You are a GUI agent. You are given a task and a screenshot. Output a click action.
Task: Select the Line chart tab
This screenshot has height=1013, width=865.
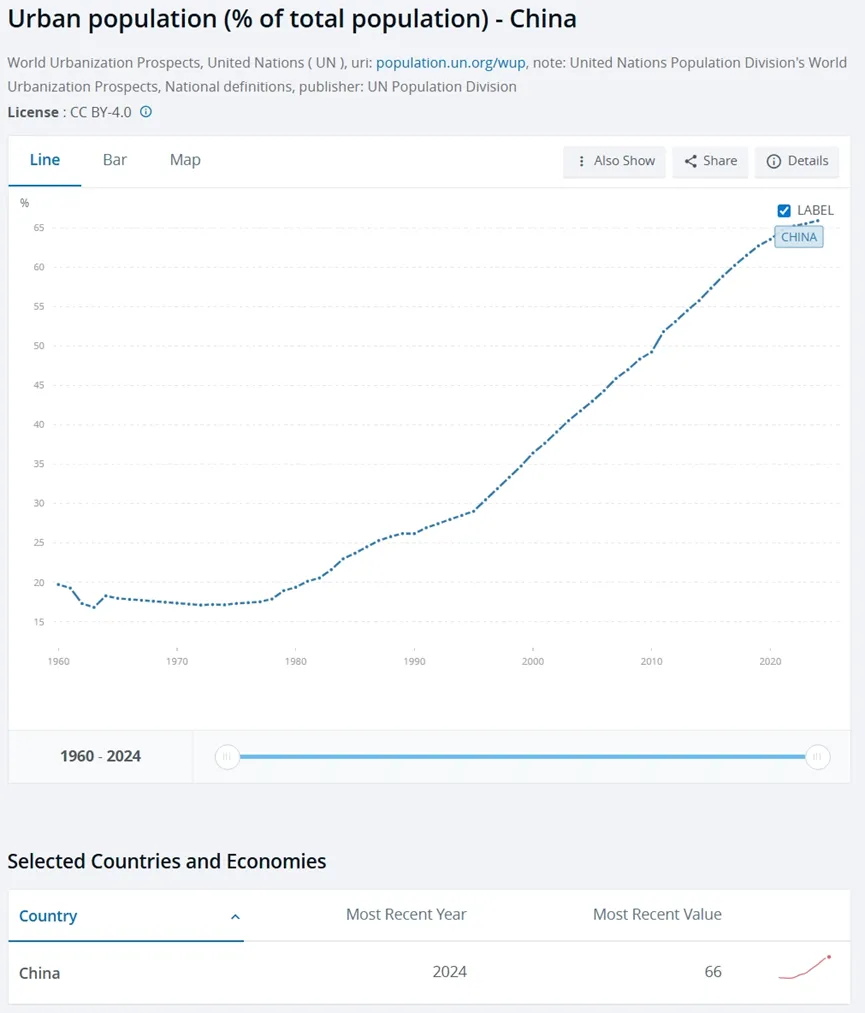point(45,160)
